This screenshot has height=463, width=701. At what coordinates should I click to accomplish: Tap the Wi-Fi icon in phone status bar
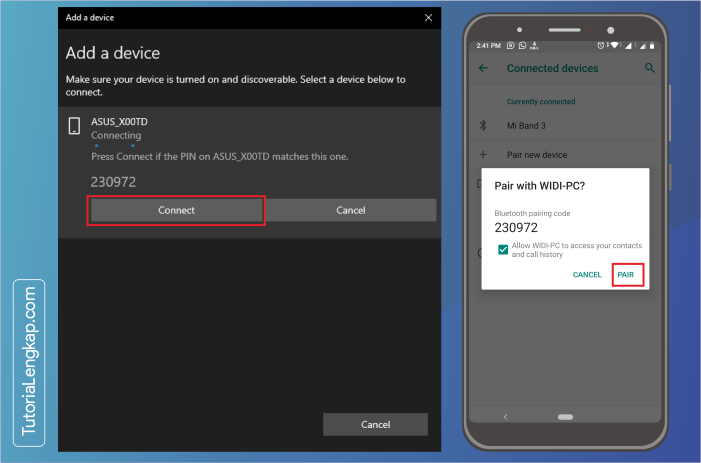(615, 46)
